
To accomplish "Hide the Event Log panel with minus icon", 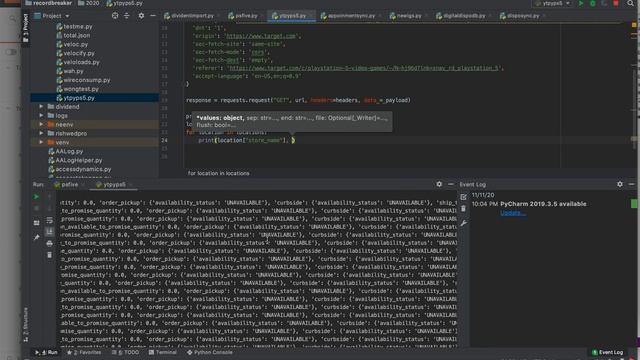I will [x=631, y=184].
